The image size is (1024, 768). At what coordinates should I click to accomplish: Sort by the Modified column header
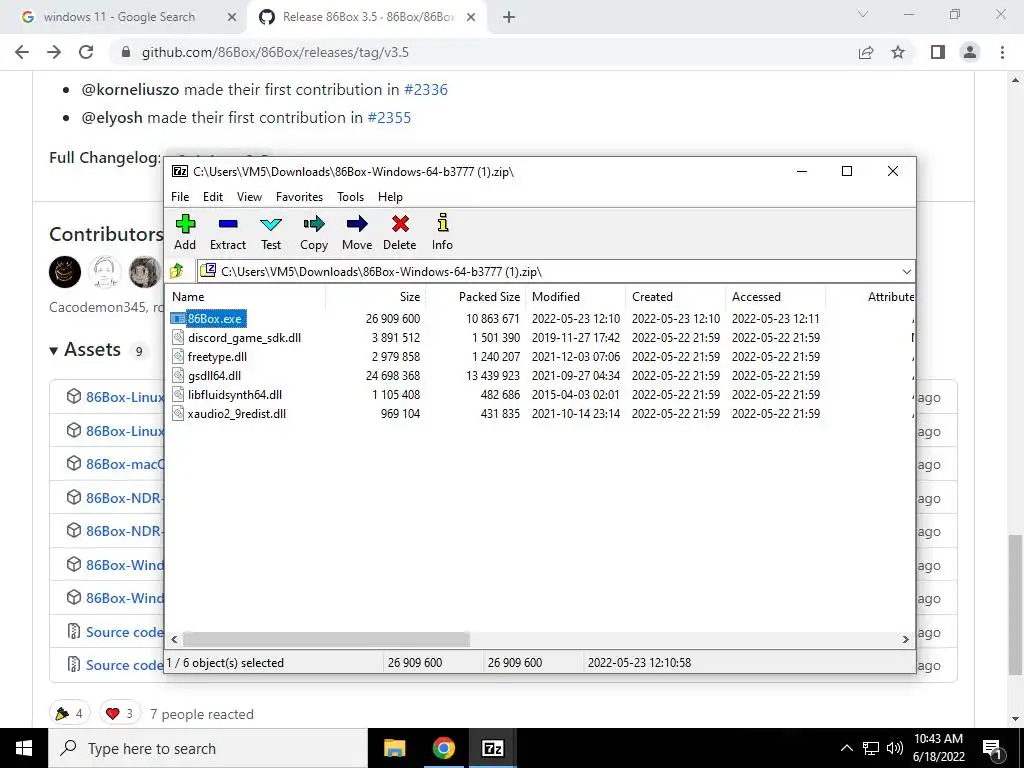click(x=575, y=296)
